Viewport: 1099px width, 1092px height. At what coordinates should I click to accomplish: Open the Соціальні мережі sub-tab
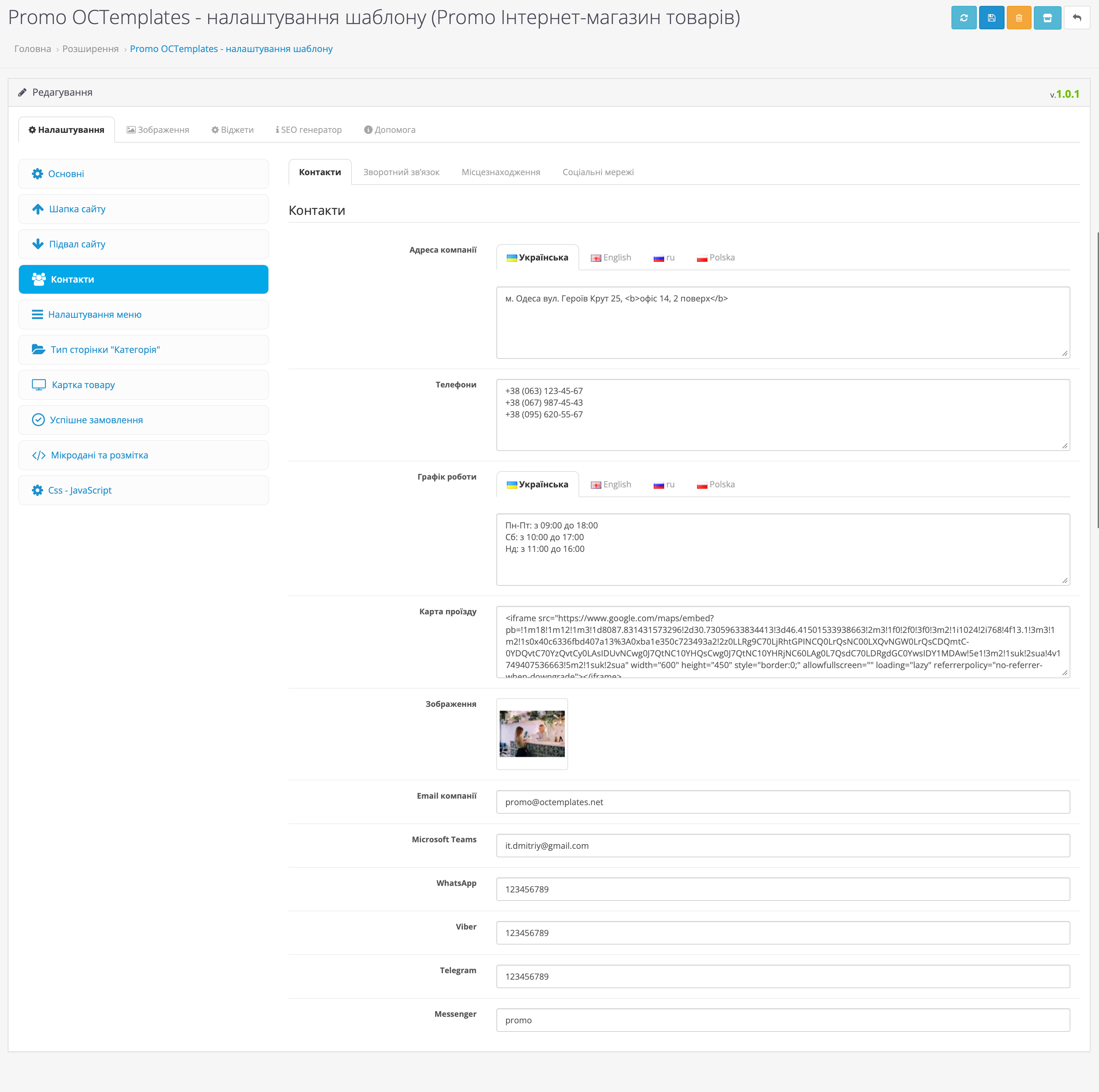coord(598,172)
